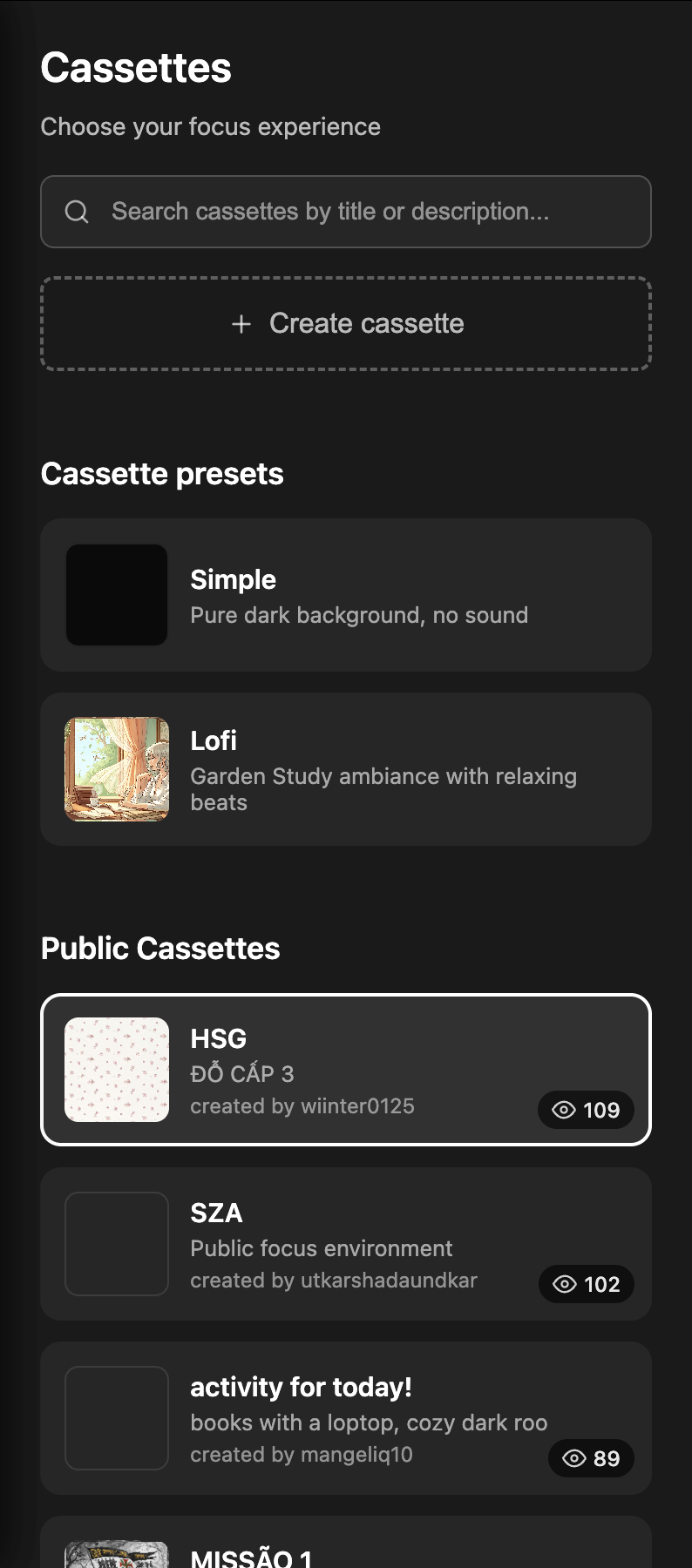The image size is (692, 1568).
Task: Open the Lofi cassette preset
Action: [346, 768]
